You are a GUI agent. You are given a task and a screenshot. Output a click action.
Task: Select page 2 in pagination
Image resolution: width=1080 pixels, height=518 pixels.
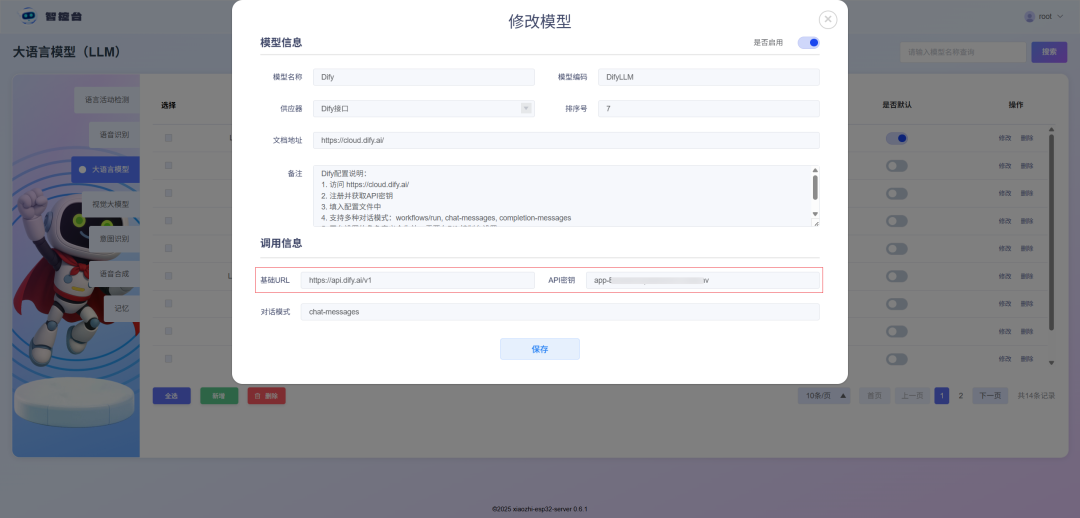pos(961,395)
